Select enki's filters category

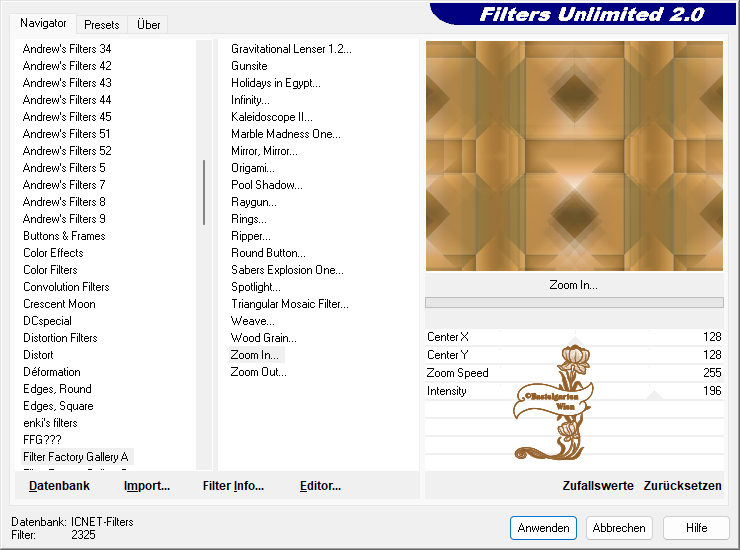click(50, 423)
